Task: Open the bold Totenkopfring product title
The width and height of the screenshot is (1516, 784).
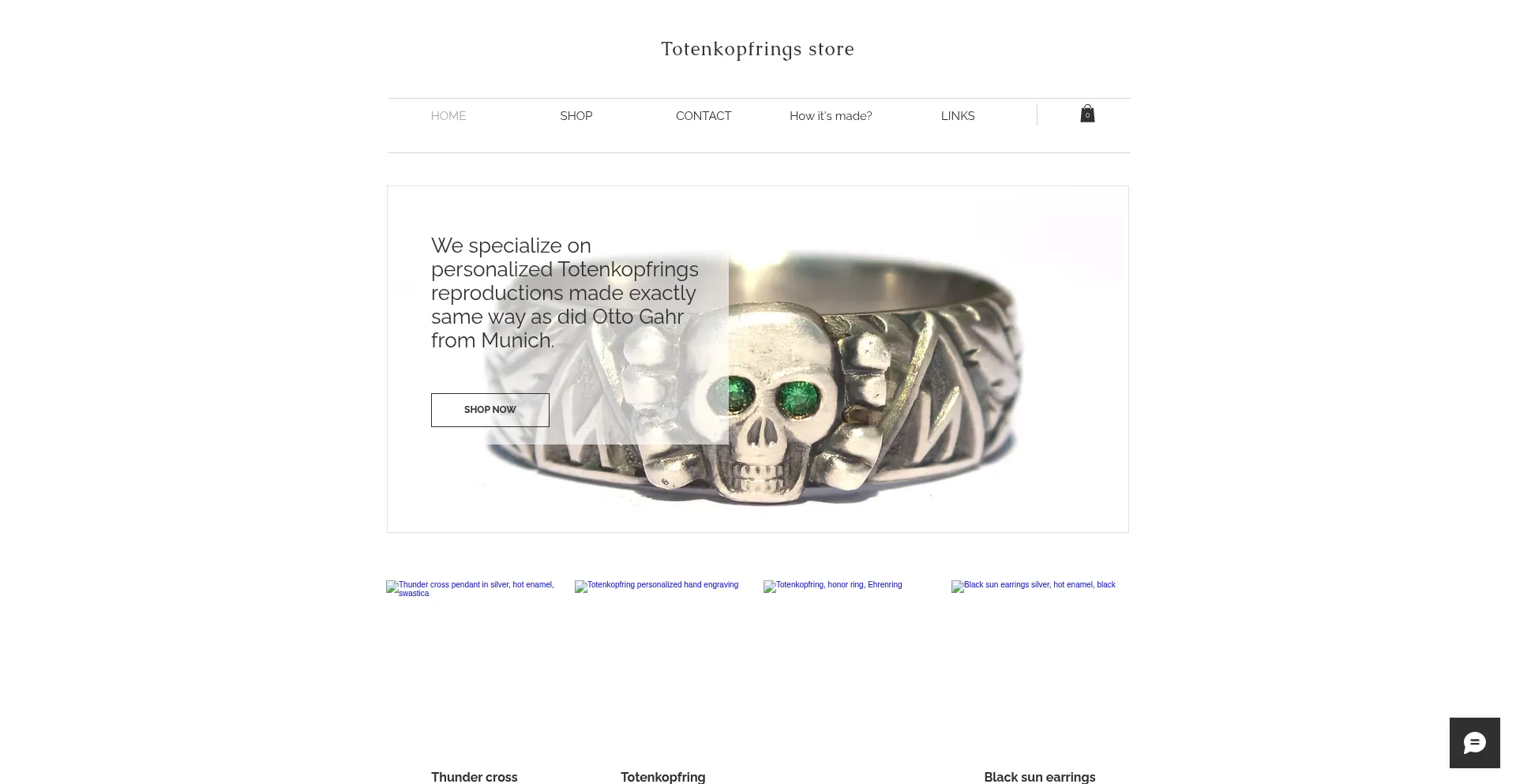Action: pos(663,777)
